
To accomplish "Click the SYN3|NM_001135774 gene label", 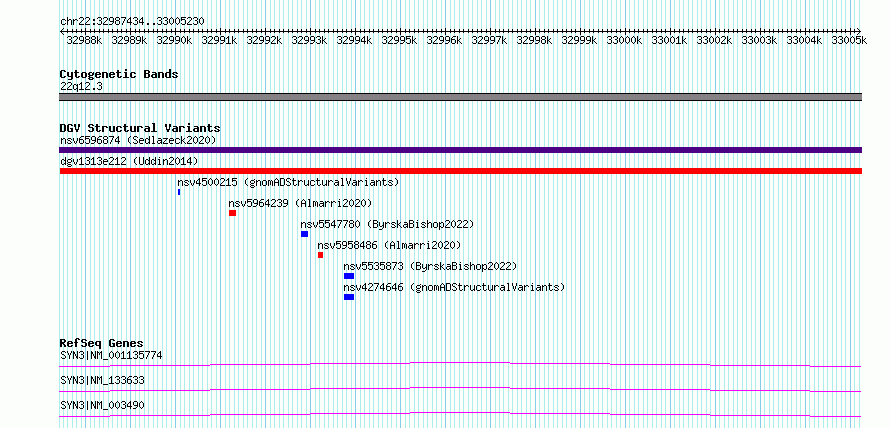I will 111,356.
